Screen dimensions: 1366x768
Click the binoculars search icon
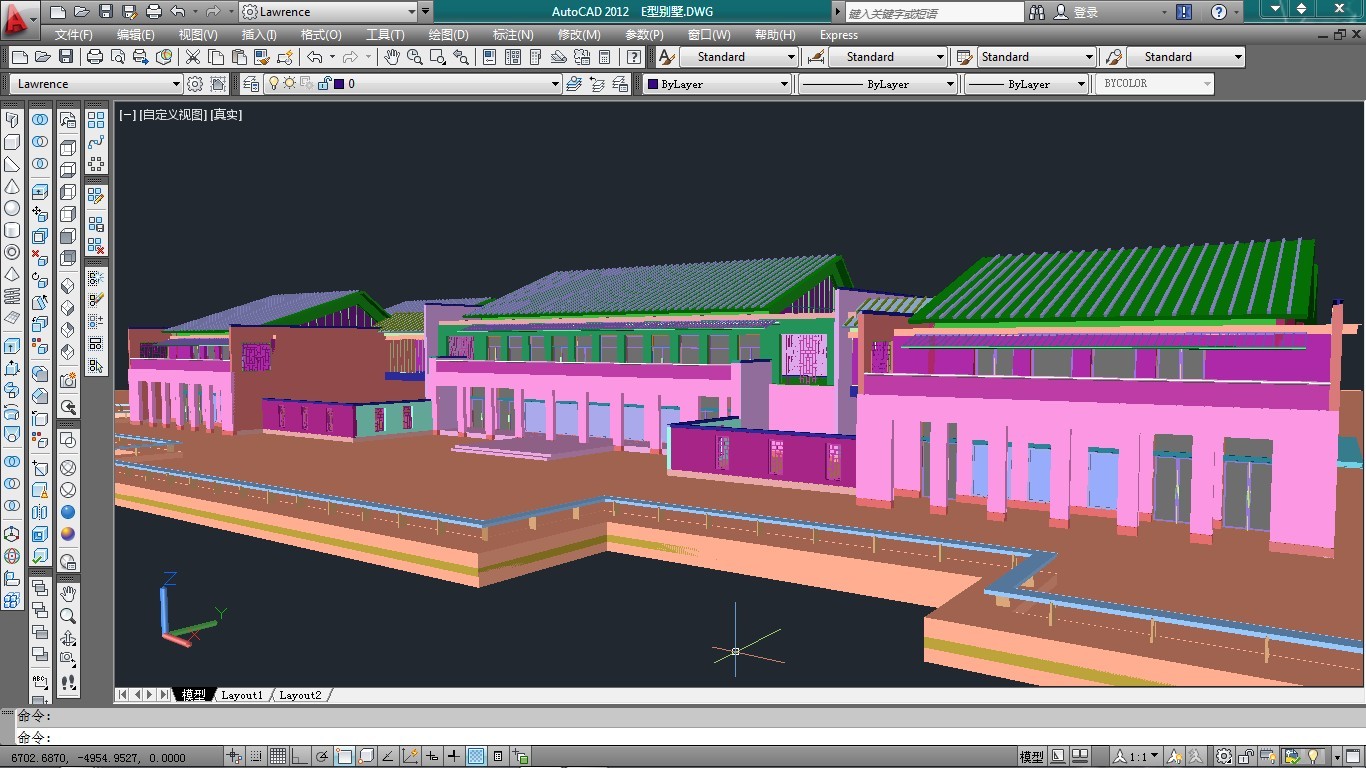(1037, 12)
